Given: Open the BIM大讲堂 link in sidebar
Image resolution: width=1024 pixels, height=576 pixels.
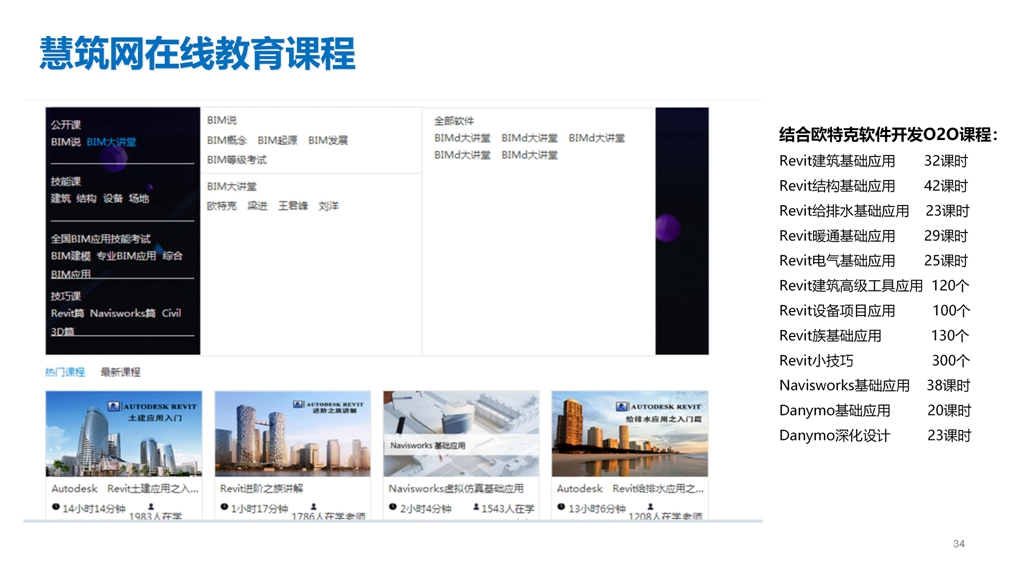Looking at the screenshot, I should (111, 142).
